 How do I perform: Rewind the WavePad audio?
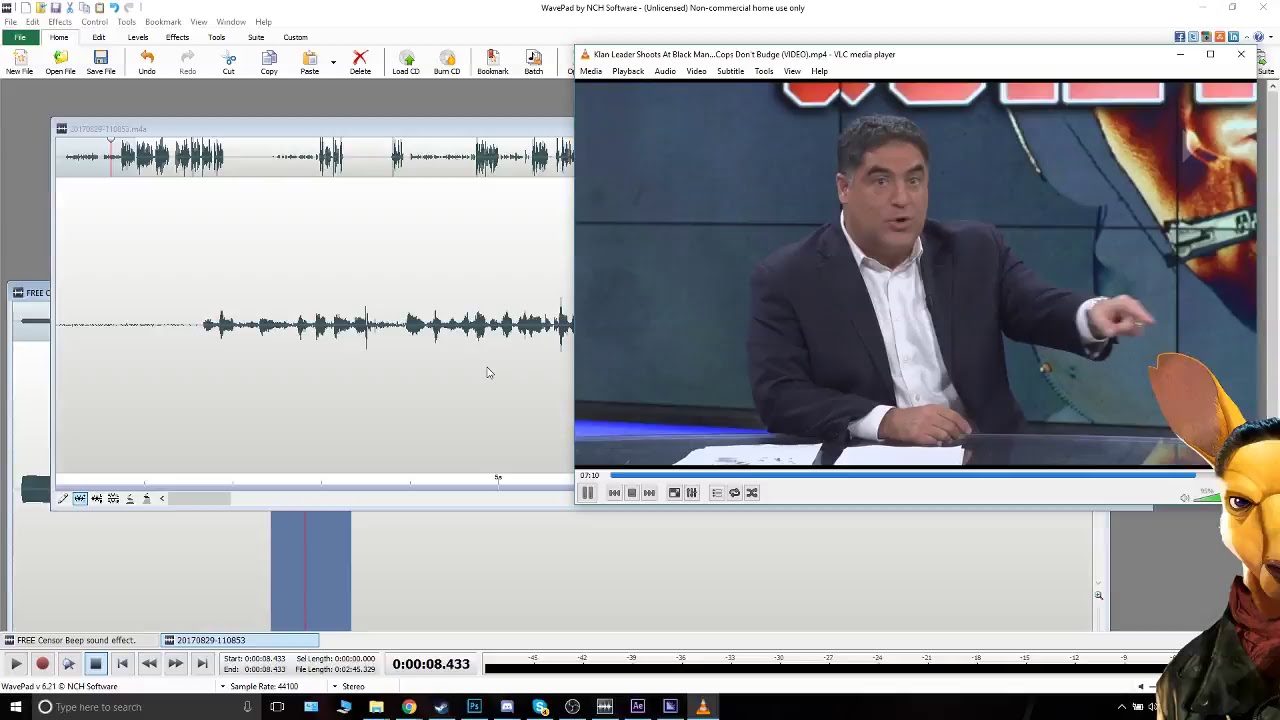149,663
